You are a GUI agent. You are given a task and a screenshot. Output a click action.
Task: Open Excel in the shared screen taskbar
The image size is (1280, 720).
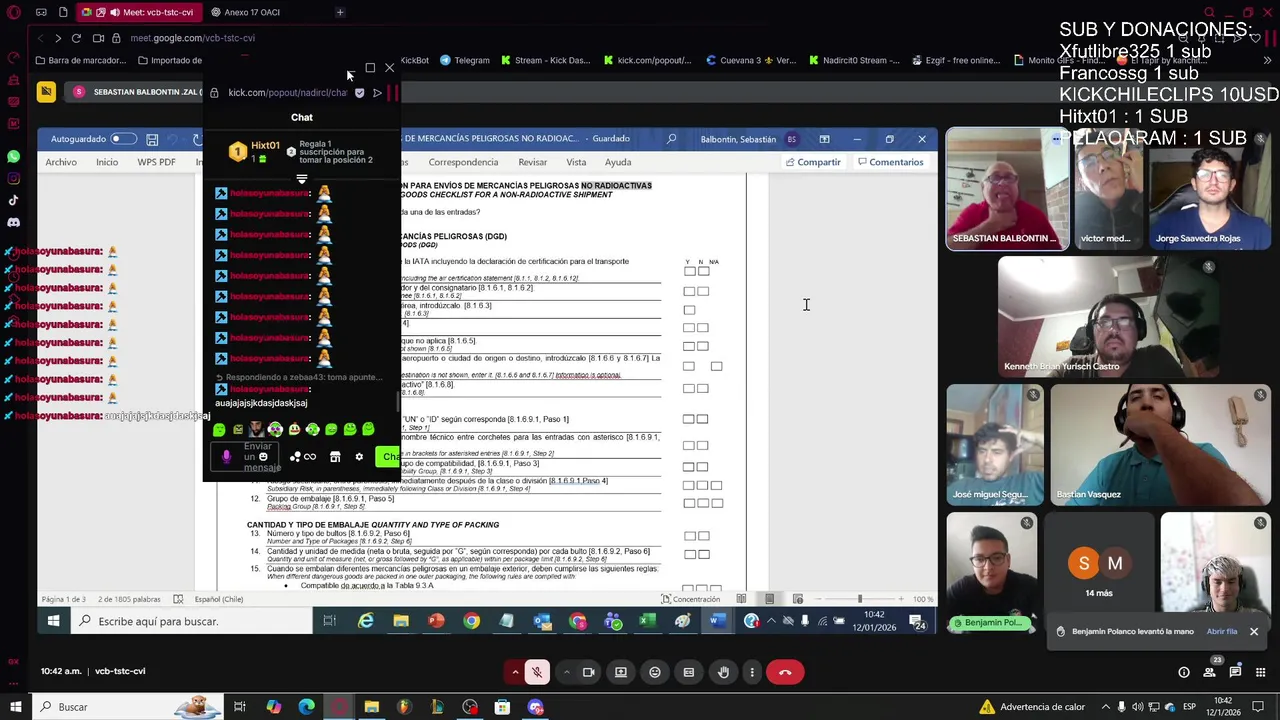tap(647, 621)
